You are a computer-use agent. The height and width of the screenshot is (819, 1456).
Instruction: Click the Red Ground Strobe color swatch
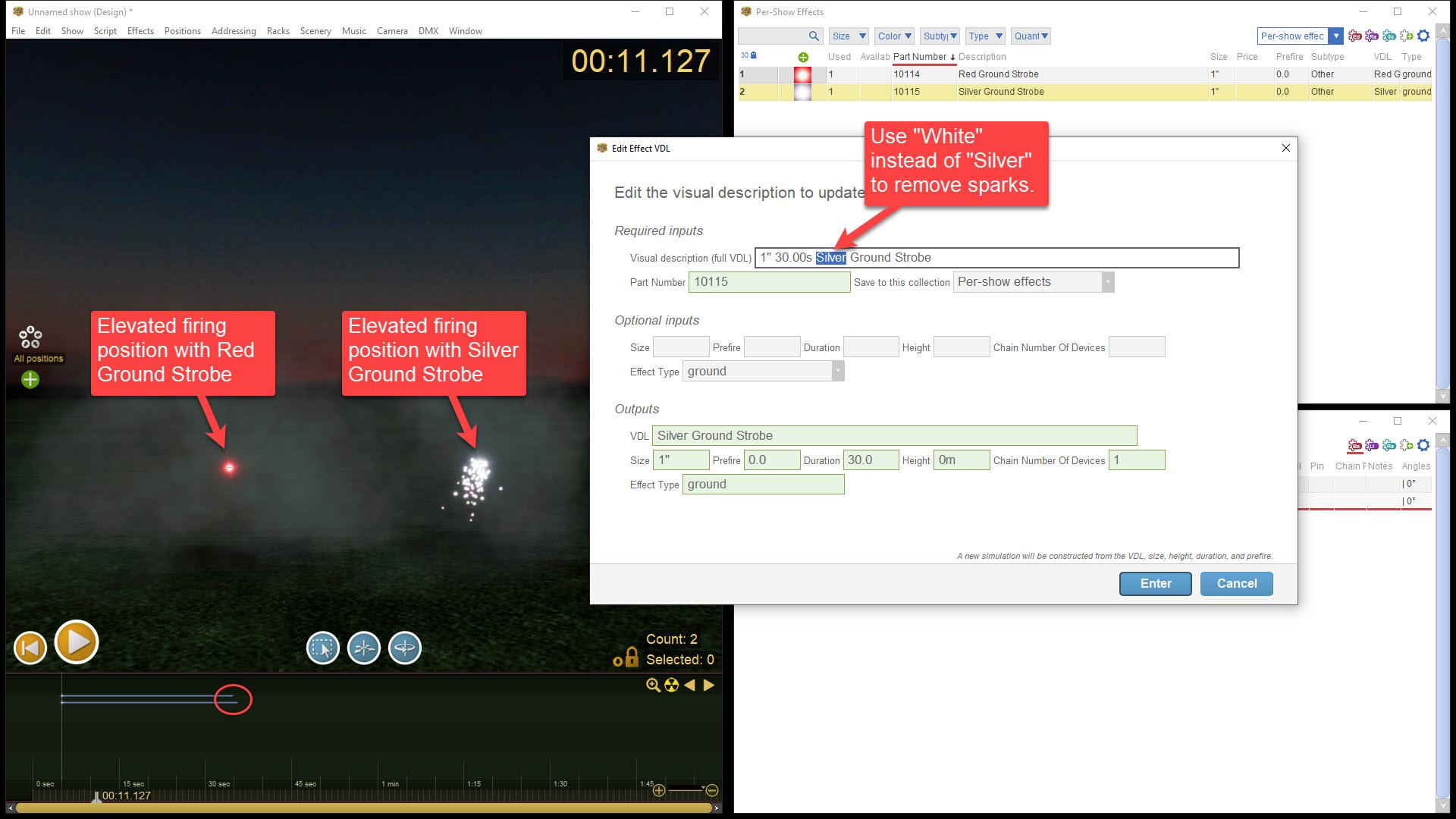(x=802, y=74)
